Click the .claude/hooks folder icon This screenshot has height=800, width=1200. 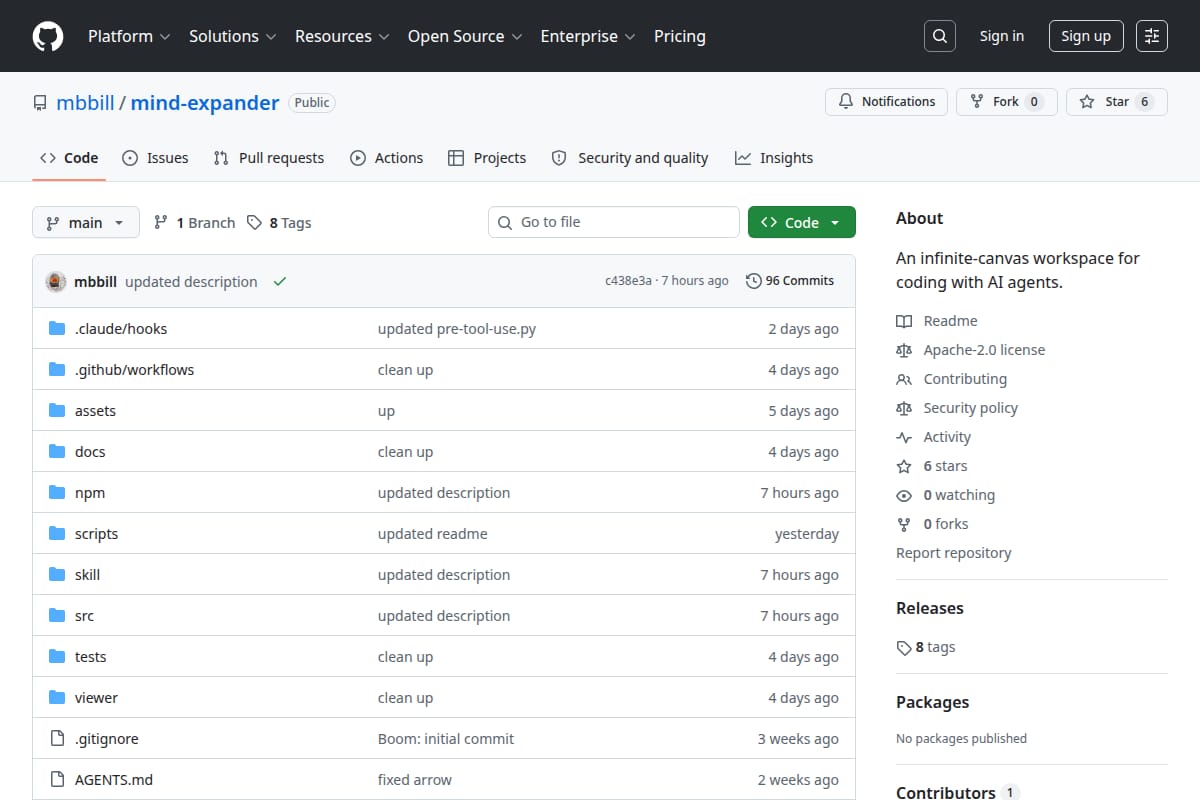[x=57, y=329]
